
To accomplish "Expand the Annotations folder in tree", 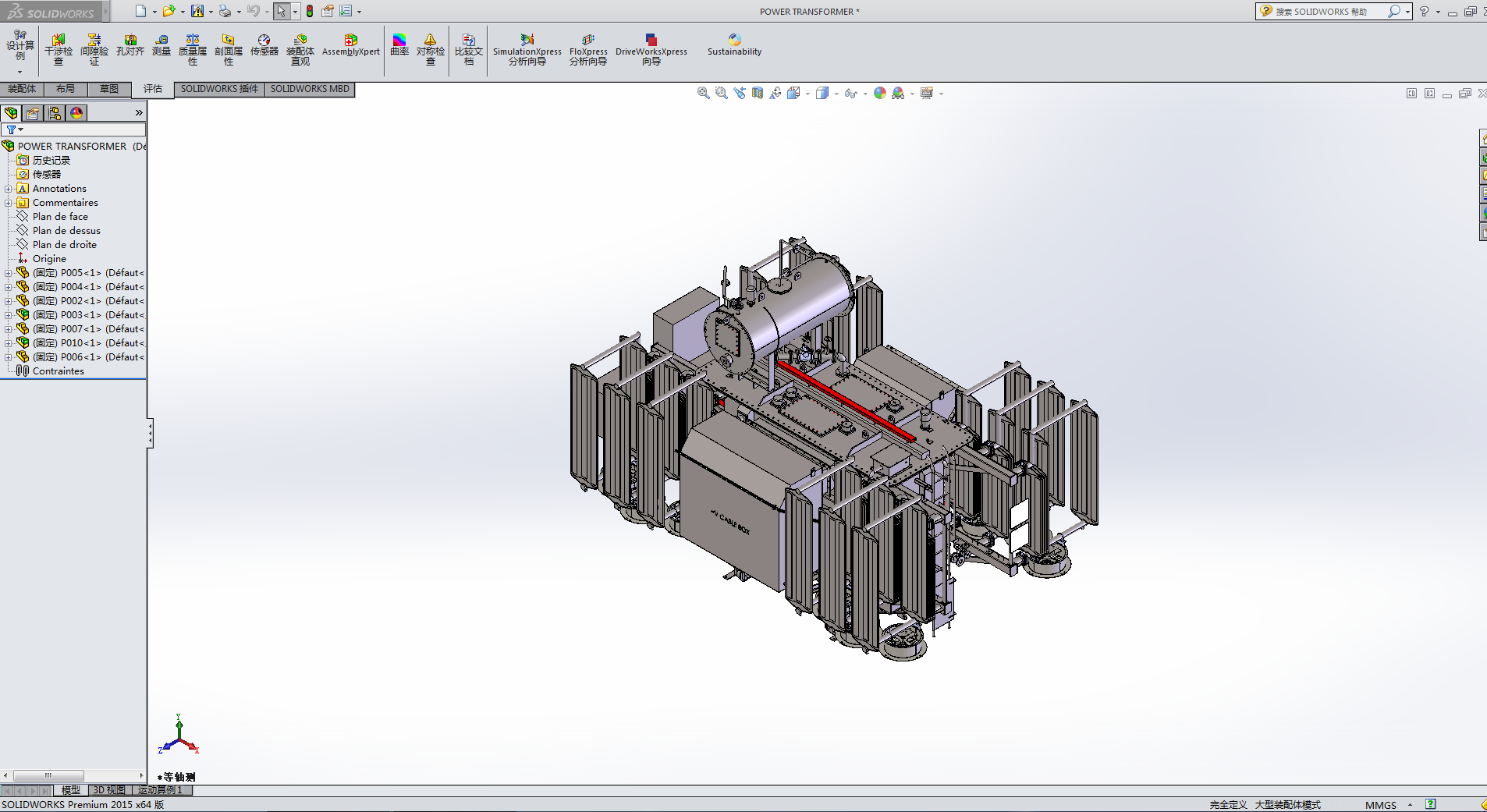I will [9, 189].
